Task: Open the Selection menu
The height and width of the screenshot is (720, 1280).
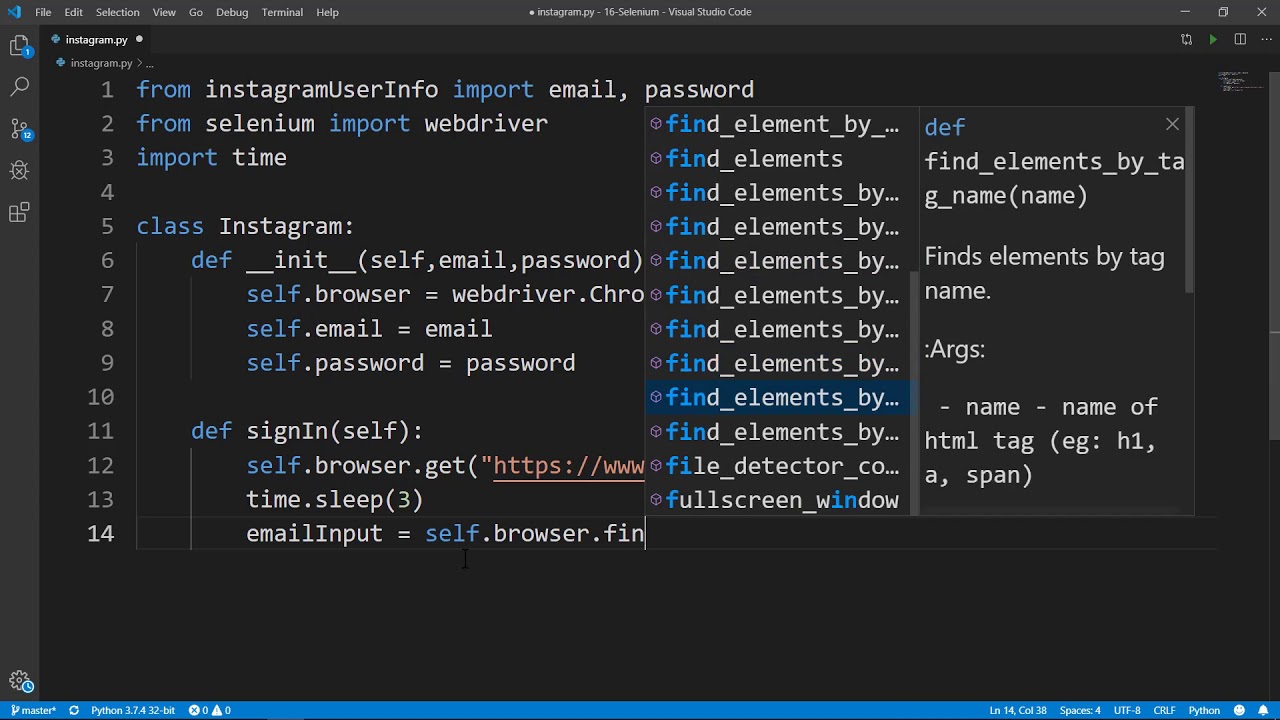Action: tap(118, 12)
